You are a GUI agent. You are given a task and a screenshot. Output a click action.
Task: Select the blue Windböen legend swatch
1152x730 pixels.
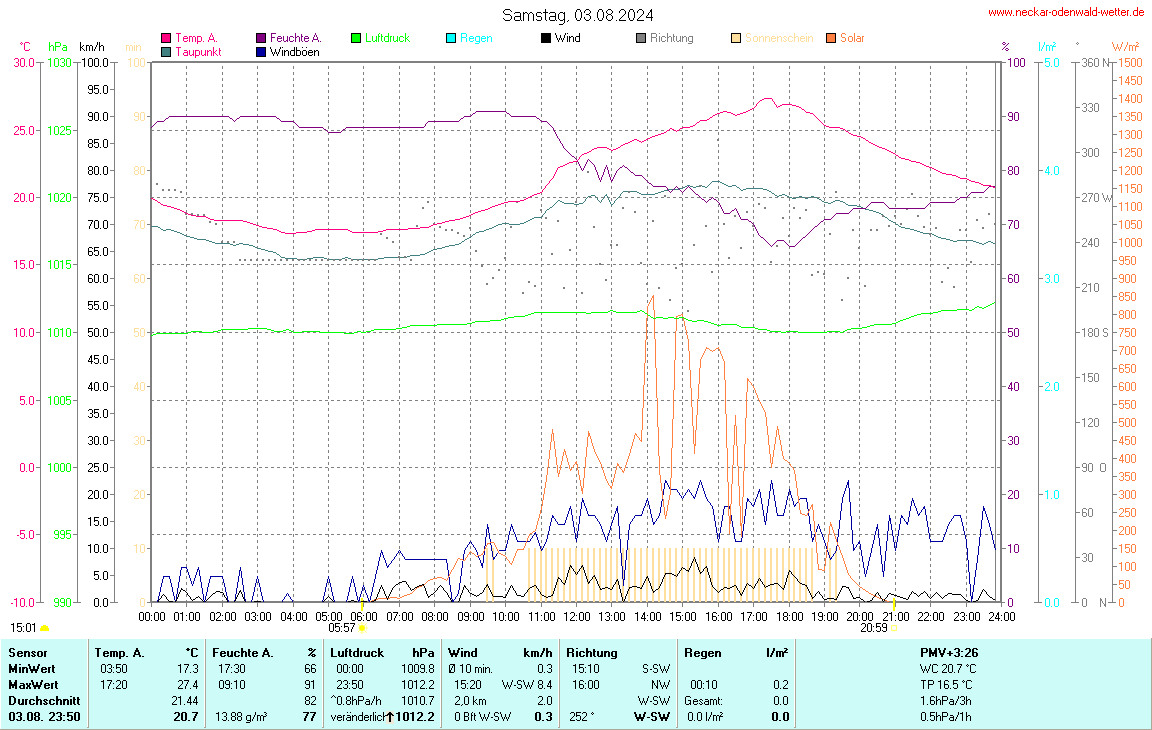pyautogui.click(x=261, y=51)
